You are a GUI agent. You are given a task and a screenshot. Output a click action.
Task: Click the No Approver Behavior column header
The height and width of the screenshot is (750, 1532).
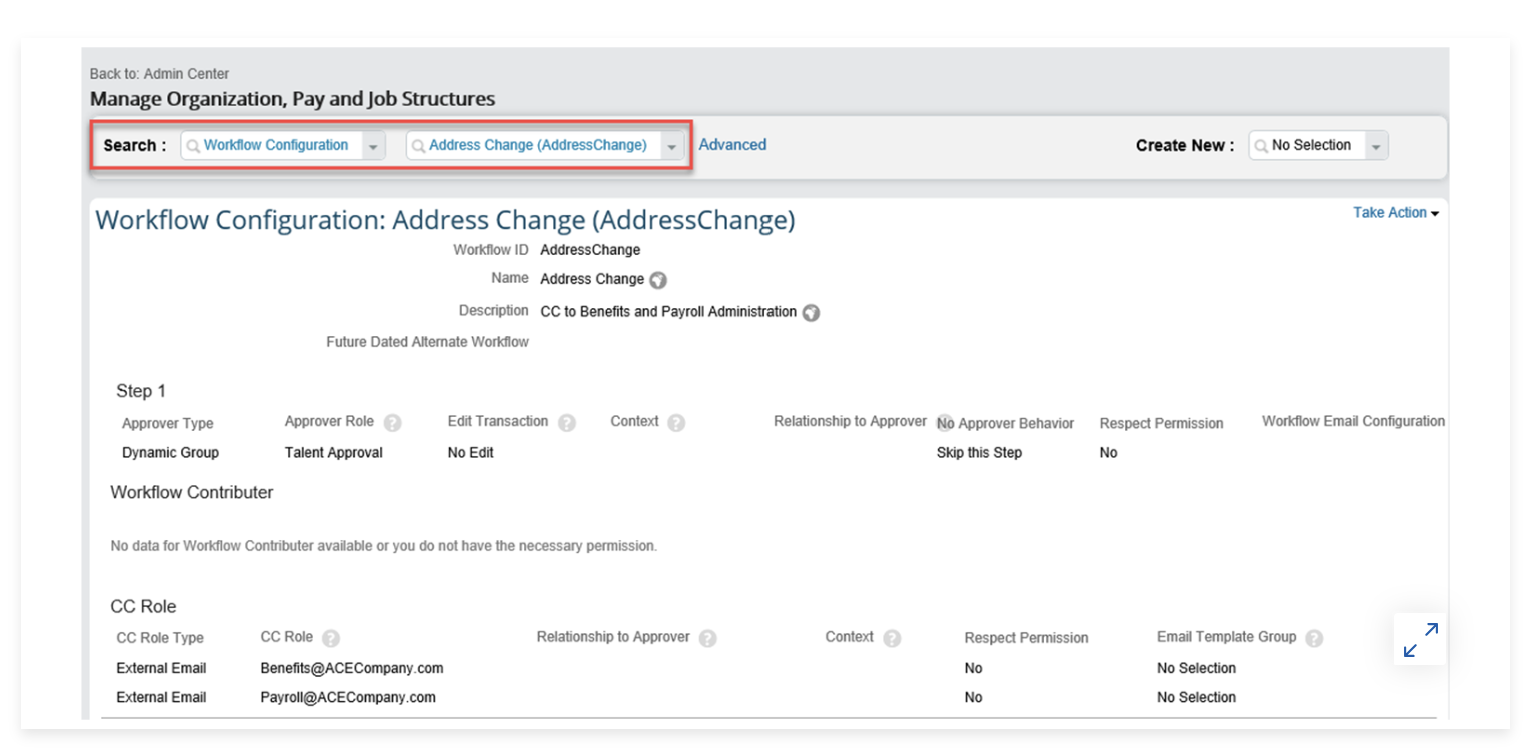(1005, 423)
